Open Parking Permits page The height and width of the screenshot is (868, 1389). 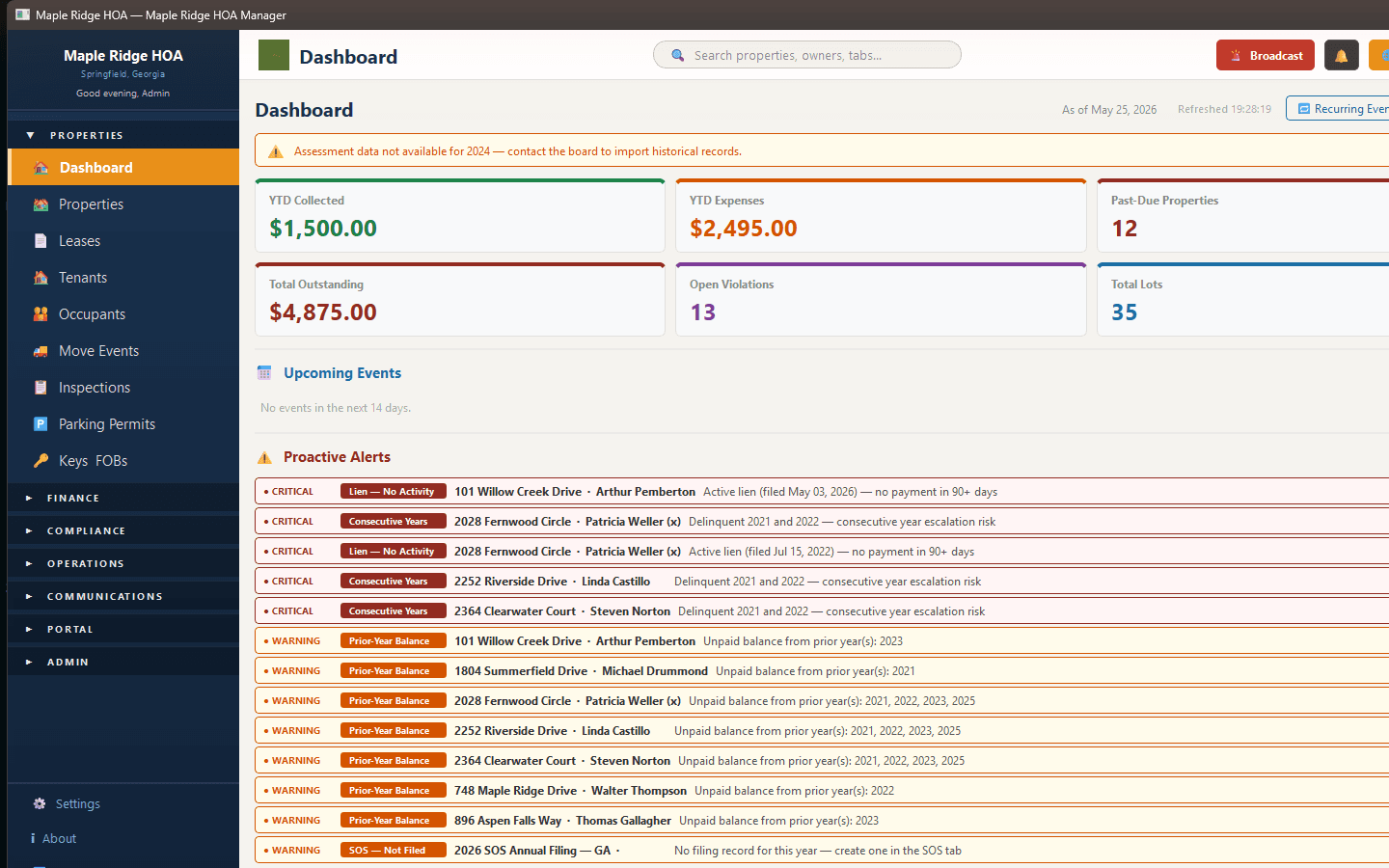pyautogui.click(x=123, y=424)
